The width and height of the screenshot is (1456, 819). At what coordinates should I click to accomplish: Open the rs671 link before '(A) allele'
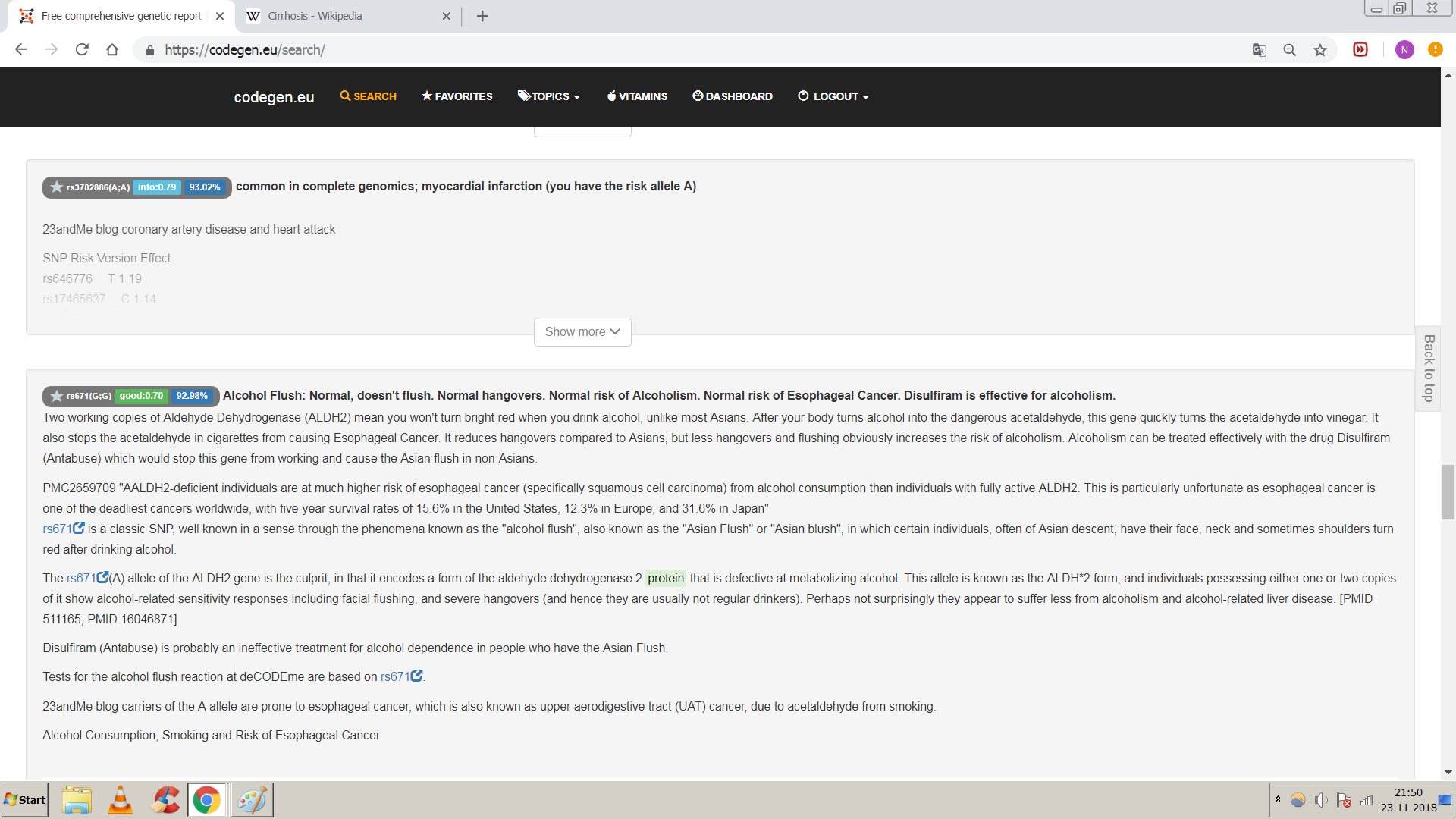(x=87, y=578)
